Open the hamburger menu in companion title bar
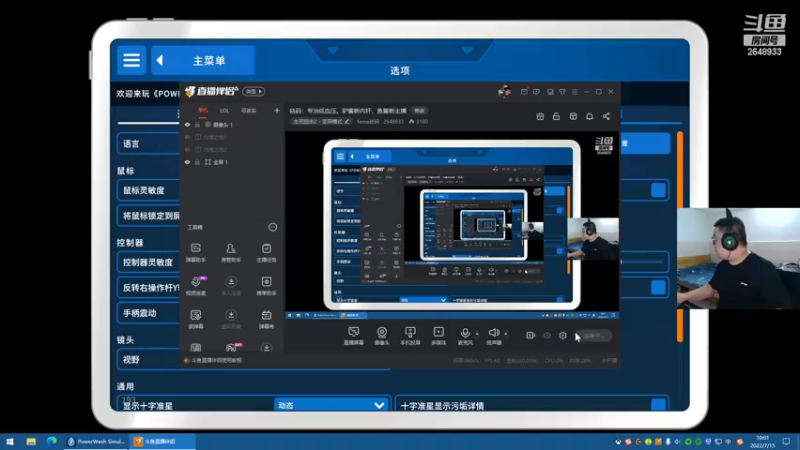The width and height of the screenshot is (800, 450). pyautogui.click(x=574, y=92)
